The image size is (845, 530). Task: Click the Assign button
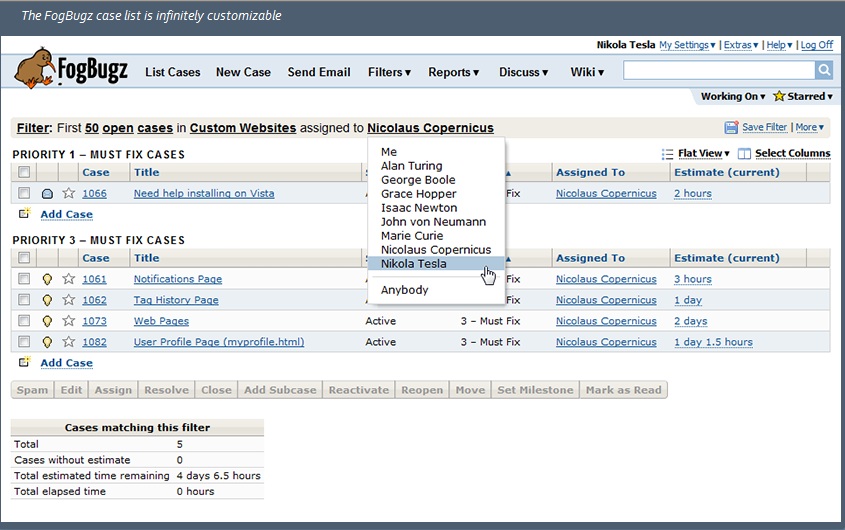point(113,390)
